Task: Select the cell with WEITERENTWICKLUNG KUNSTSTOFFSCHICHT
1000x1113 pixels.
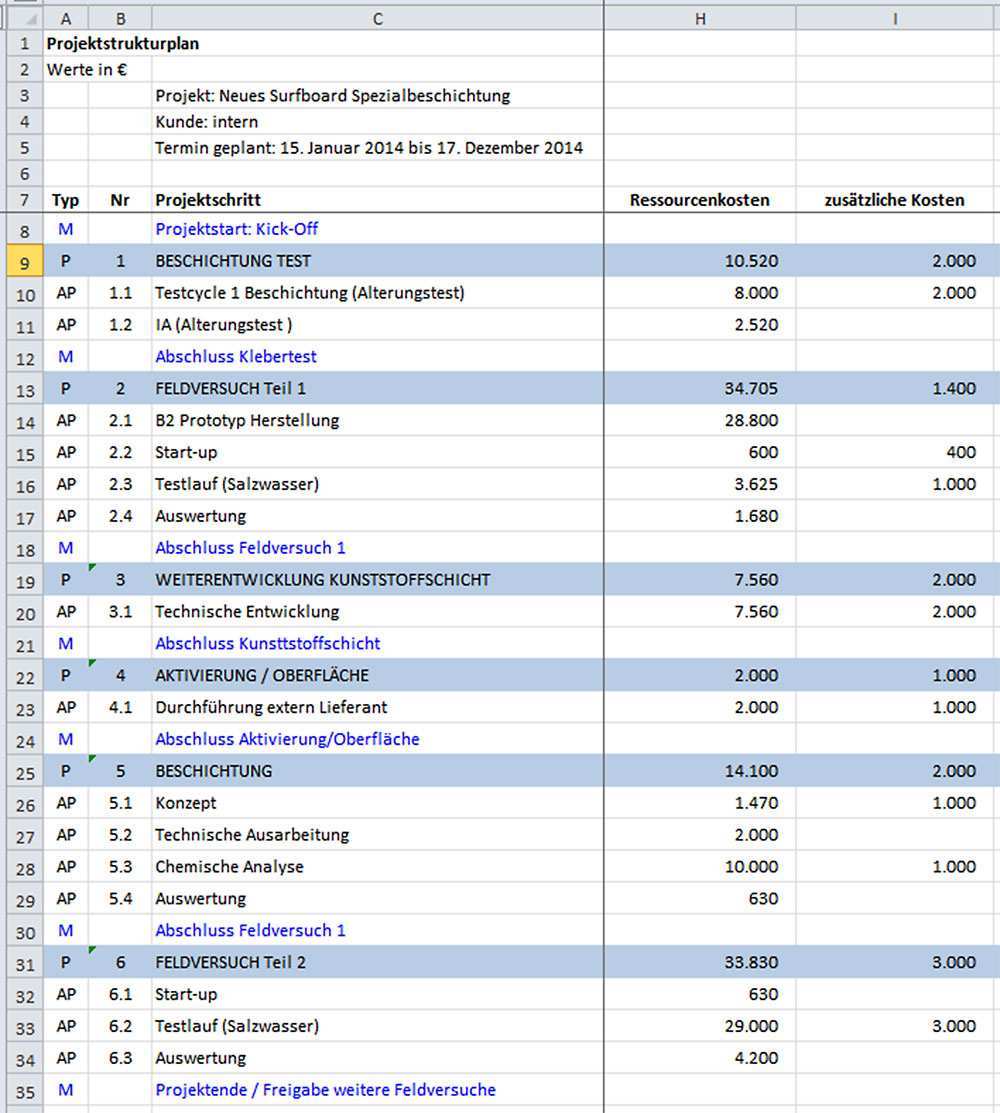Action: coord(323,580)
